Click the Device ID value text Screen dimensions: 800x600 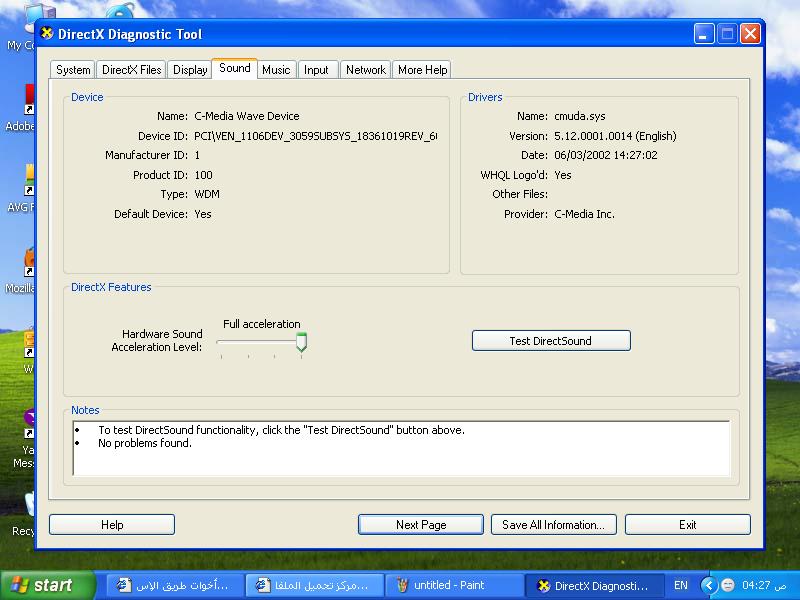315,136
